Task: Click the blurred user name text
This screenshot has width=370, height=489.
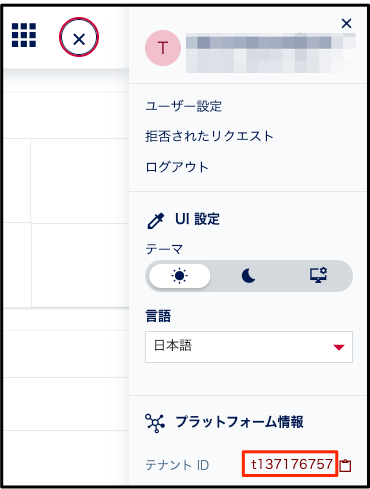Action: [x=271, y=53]
